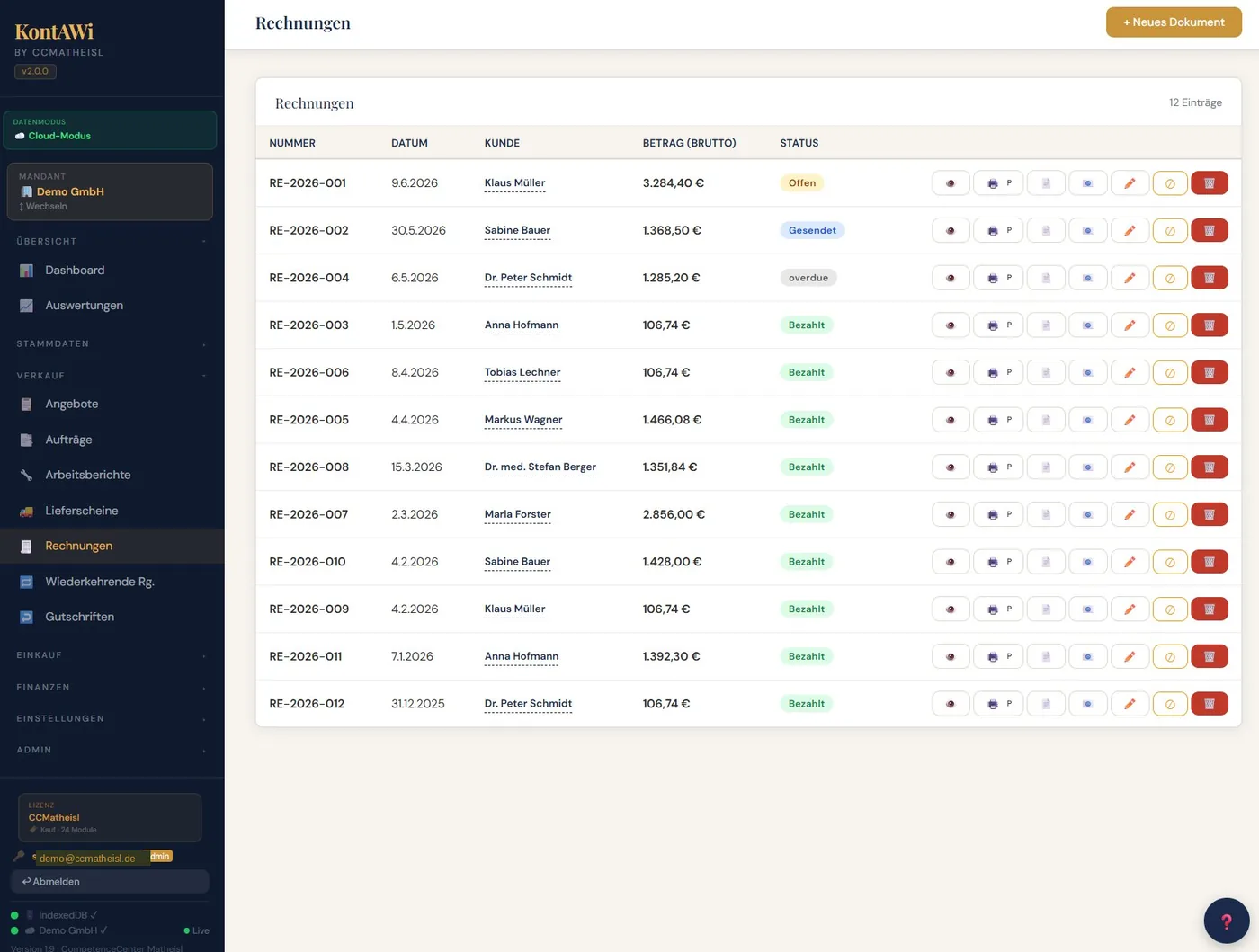Viewport: 1259px width, 952px height.
Task: Expand the Stammdaten sidebar section
Action: 111,343
